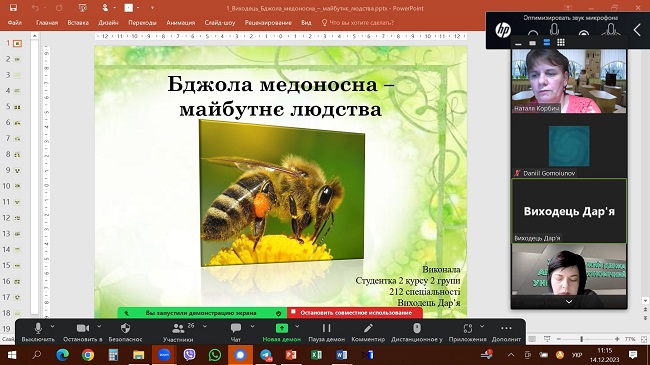Click the zoom-out minus on status bar

558,339
